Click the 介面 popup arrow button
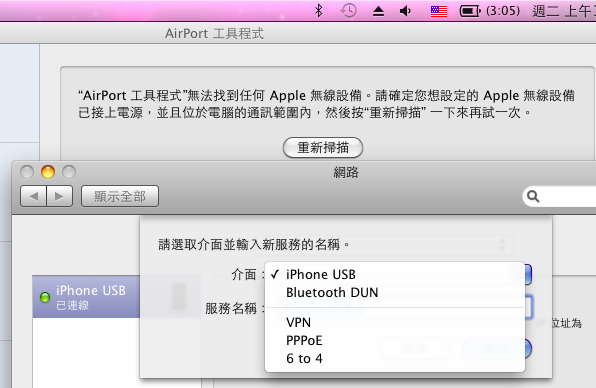596x388 pixels. pyautogui.click(x=528, y=274)
